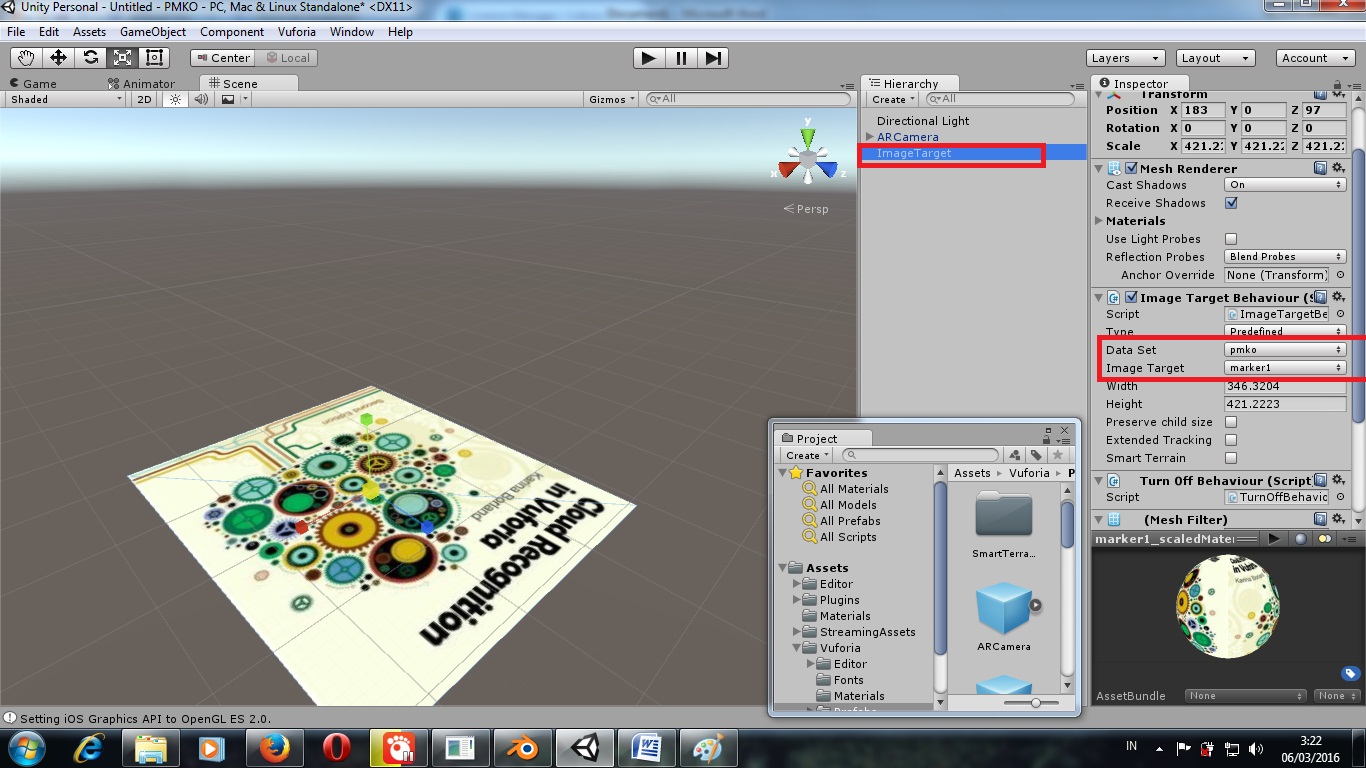Toggle 2D scene view mode
This screenshot has height=768, width=1366.
pyautogui.click(x=144, y=99)
